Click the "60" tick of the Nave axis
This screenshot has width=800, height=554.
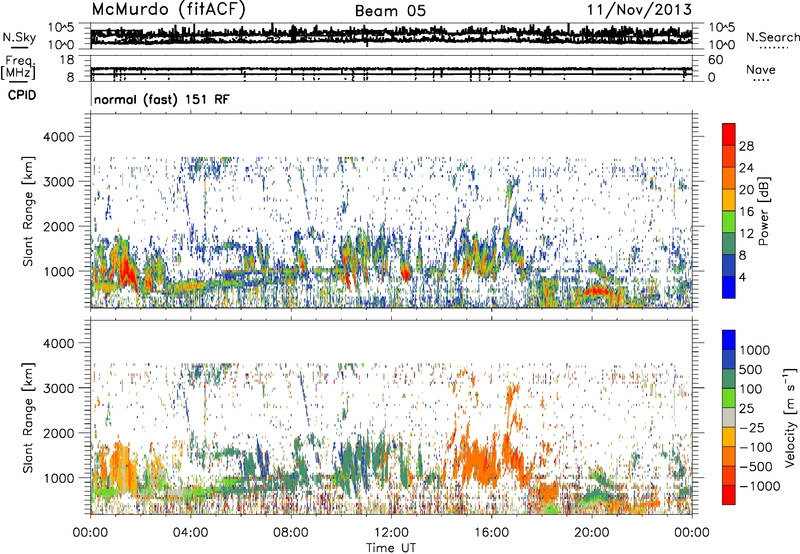(716, 60)
